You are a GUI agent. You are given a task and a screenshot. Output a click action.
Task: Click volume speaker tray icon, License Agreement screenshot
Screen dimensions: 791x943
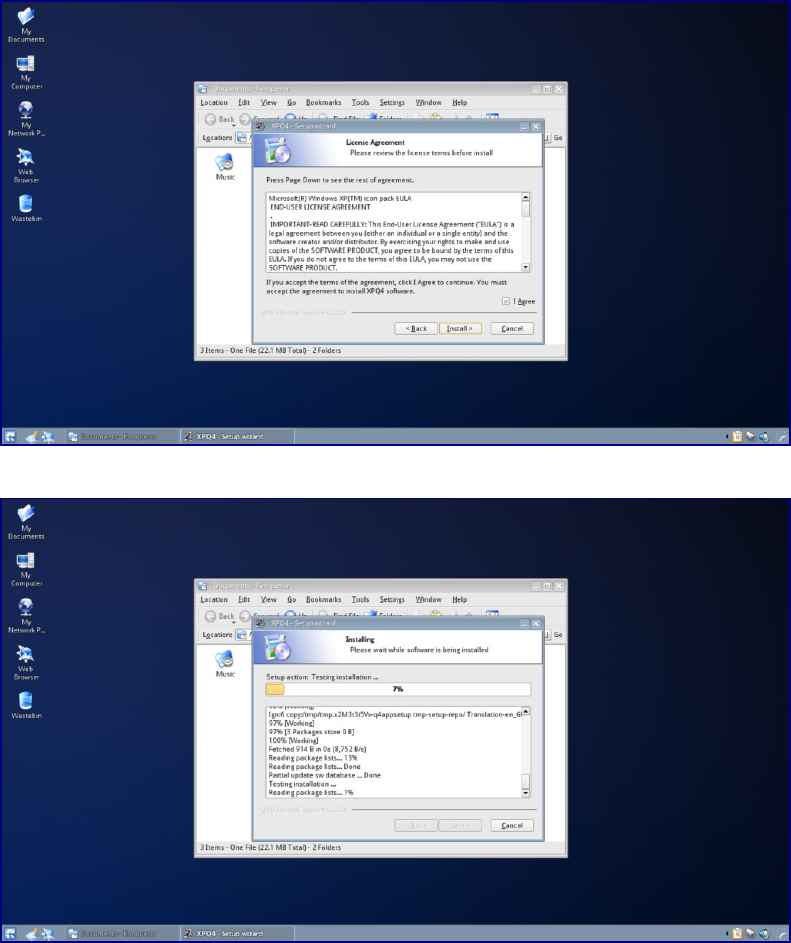(764, 437)
